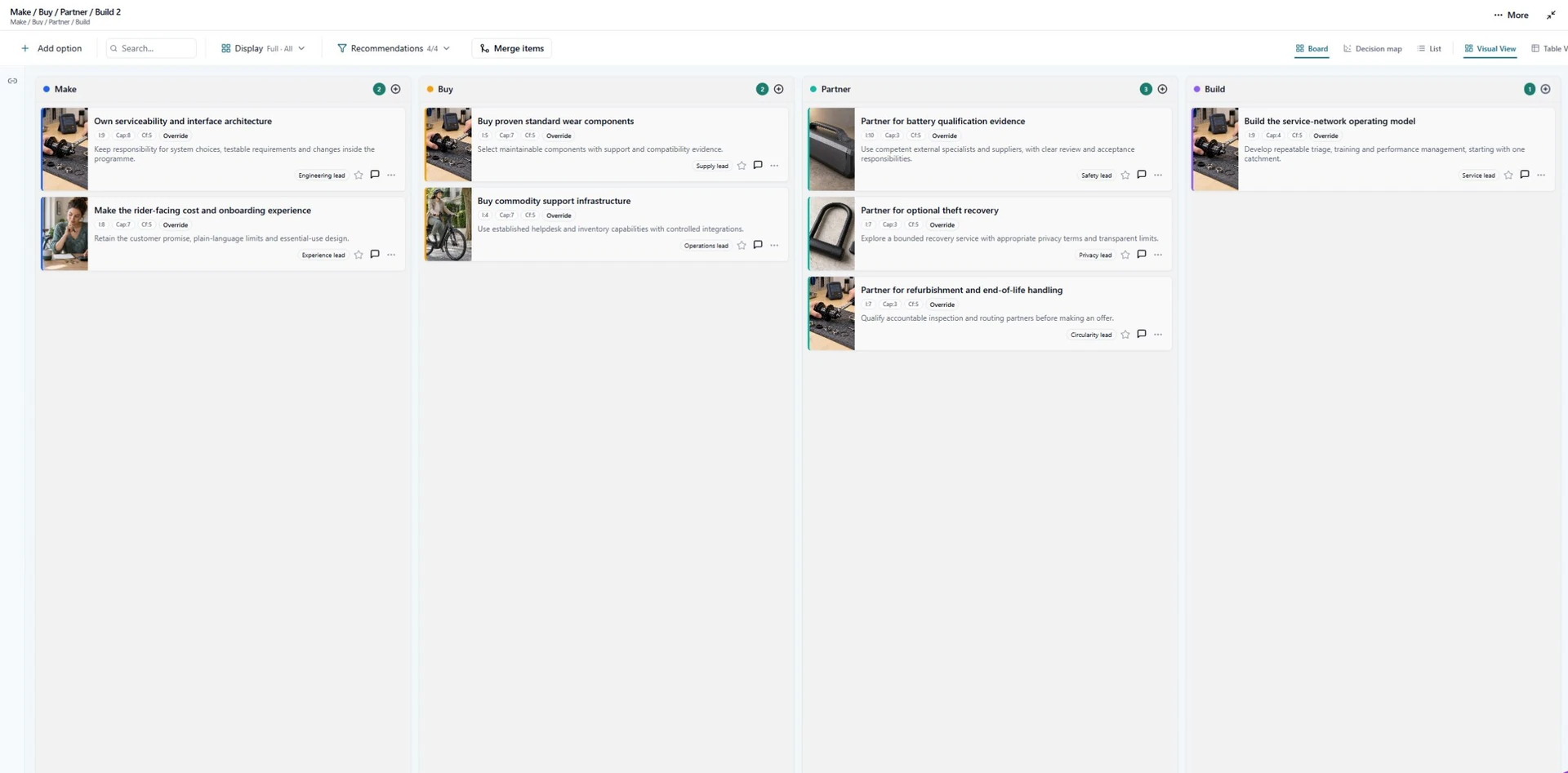Star Build the service-network operating model
The image size is (1568, 773).
(1508, 175)
